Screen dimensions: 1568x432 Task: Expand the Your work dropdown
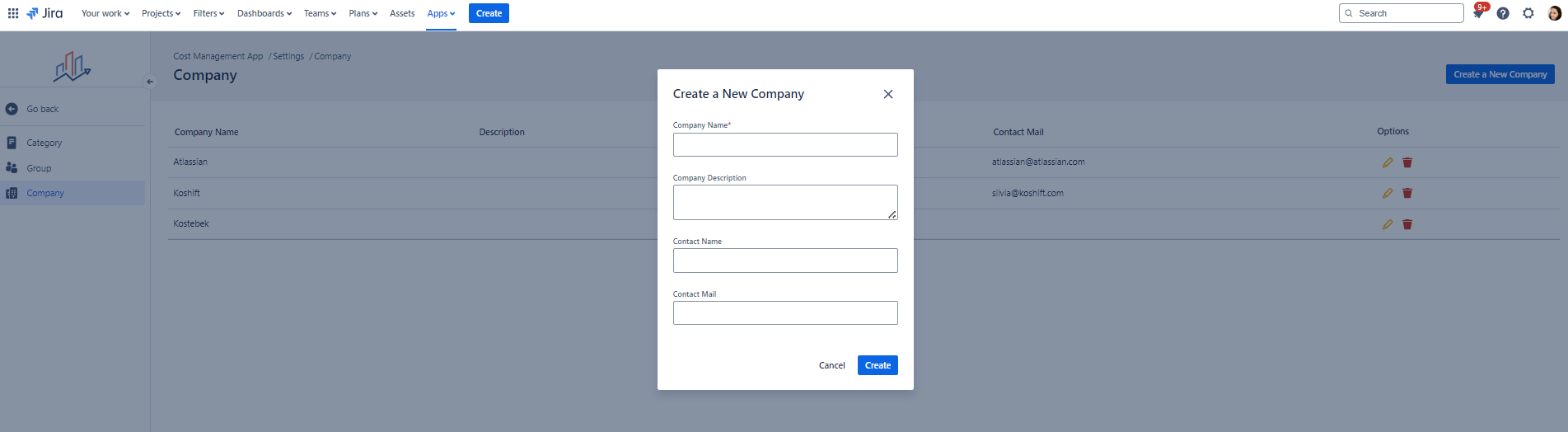point(105,13)
